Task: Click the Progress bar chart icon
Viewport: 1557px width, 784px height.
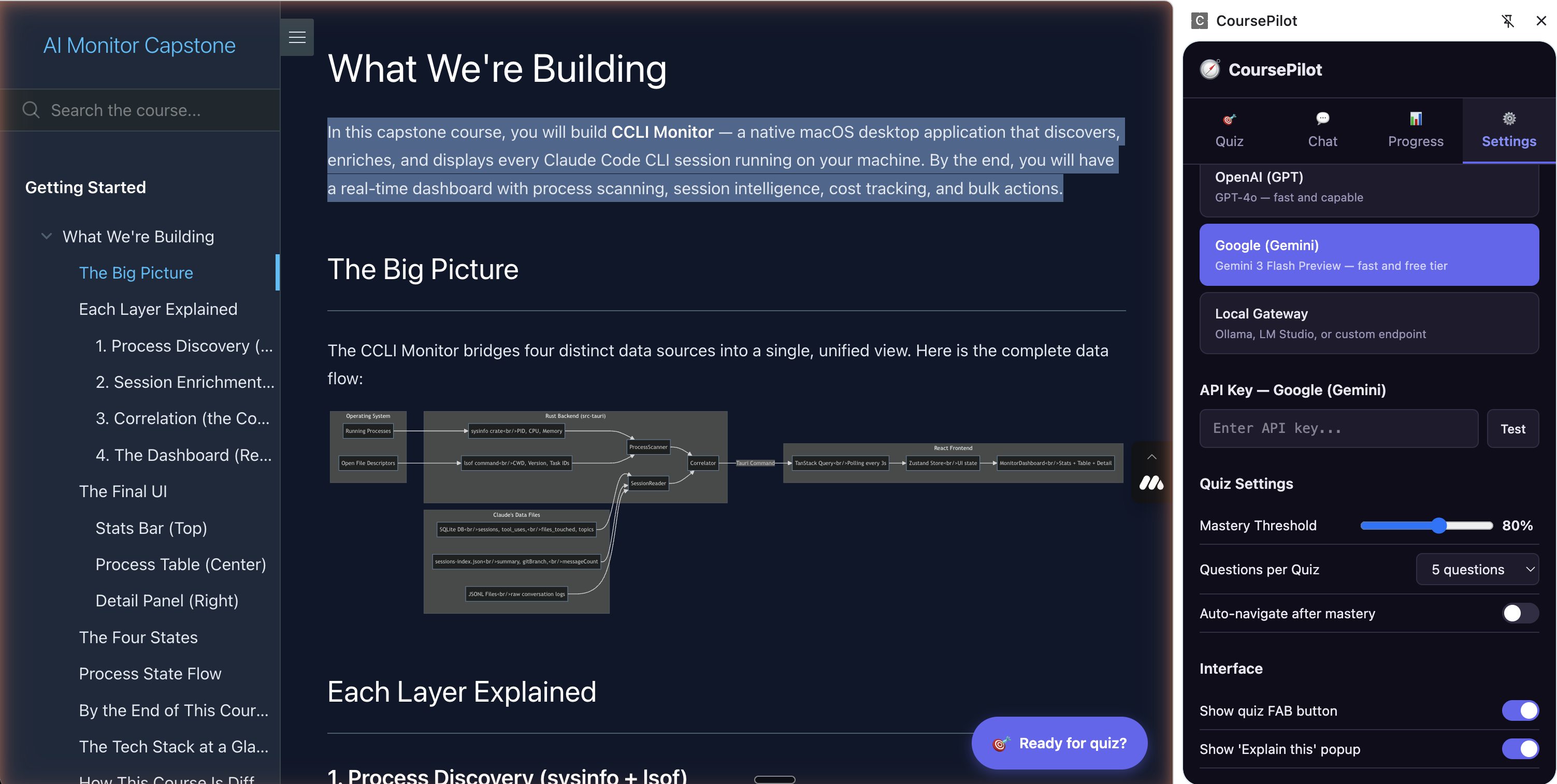Action: (x=1415, y=119)
